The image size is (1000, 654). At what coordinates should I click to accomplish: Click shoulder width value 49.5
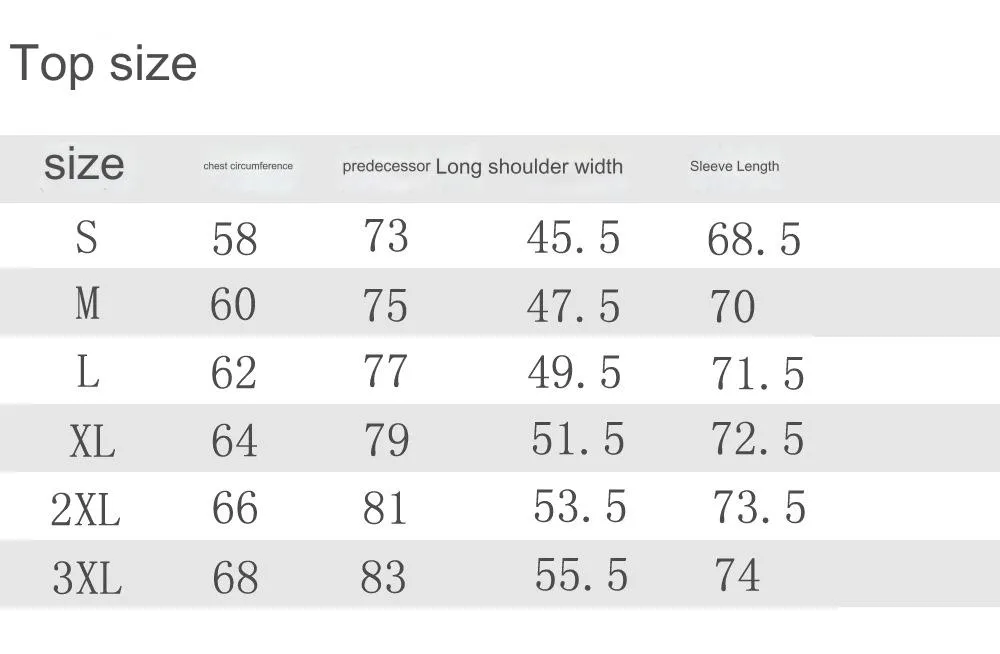(x=574, y=372)
